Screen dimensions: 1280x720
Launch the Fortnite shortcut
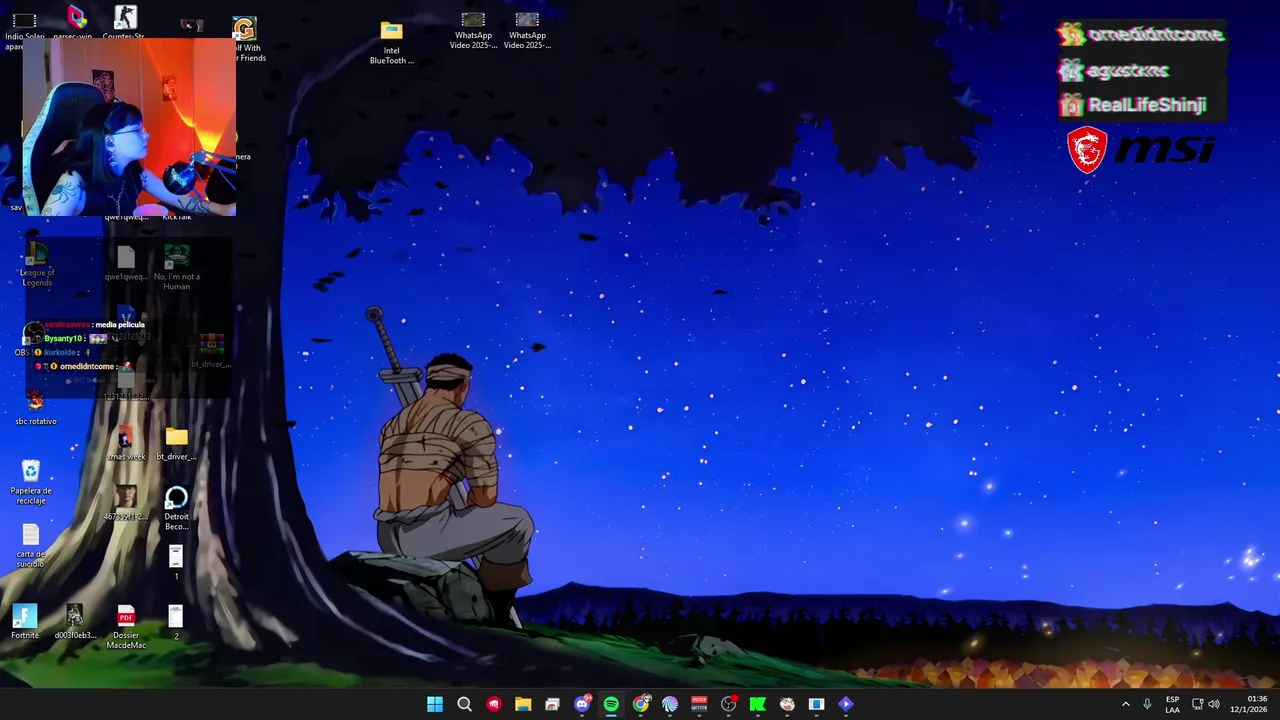25,622
